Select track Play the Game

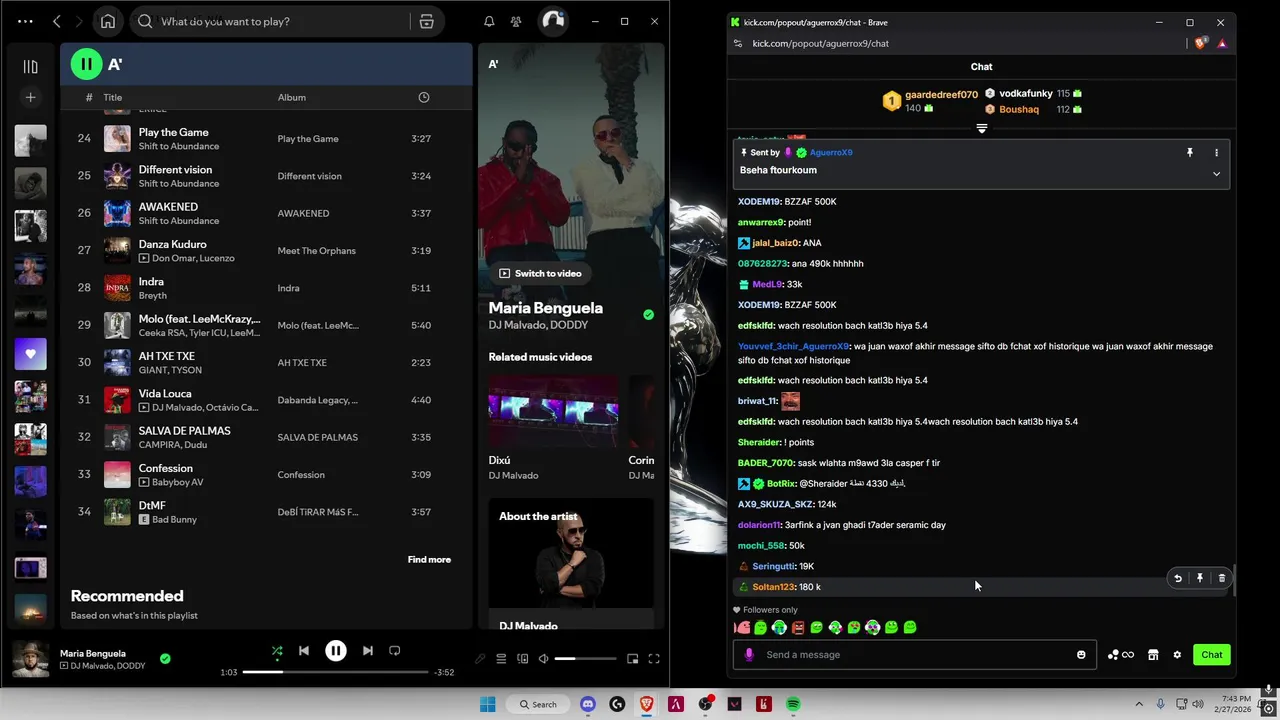coord(174,132)
